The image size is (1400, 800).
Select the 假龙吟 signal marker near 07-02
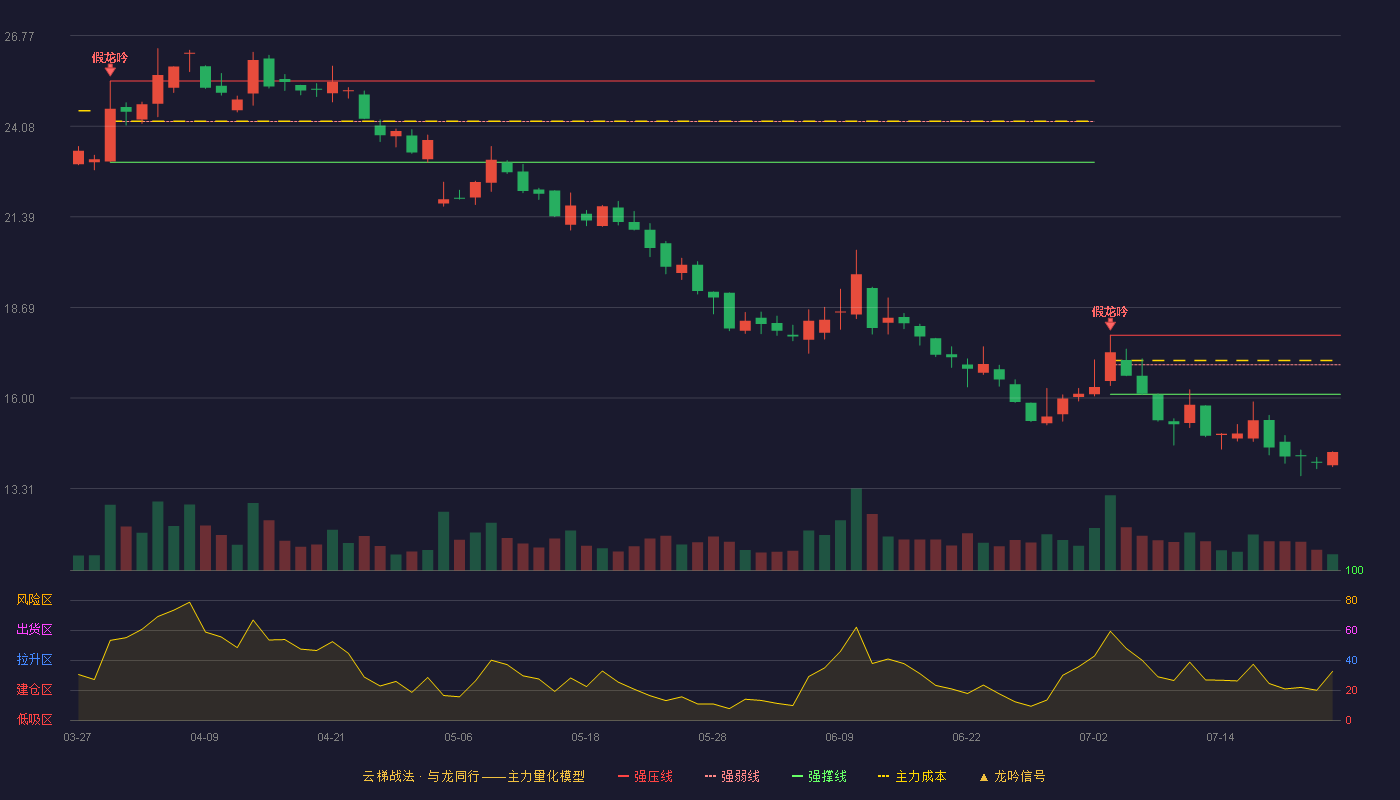pos(1110,316)
